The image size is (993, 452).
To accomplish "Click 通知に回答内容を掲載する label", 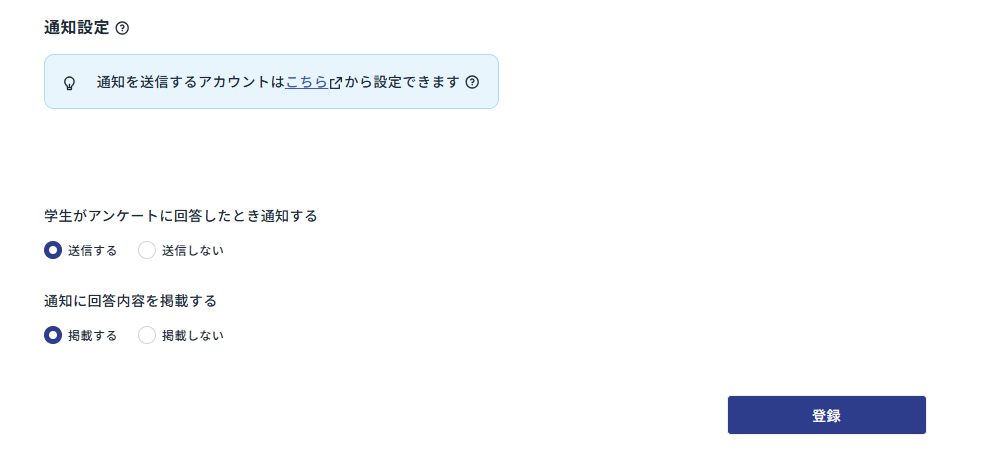I will click(130, 301).
